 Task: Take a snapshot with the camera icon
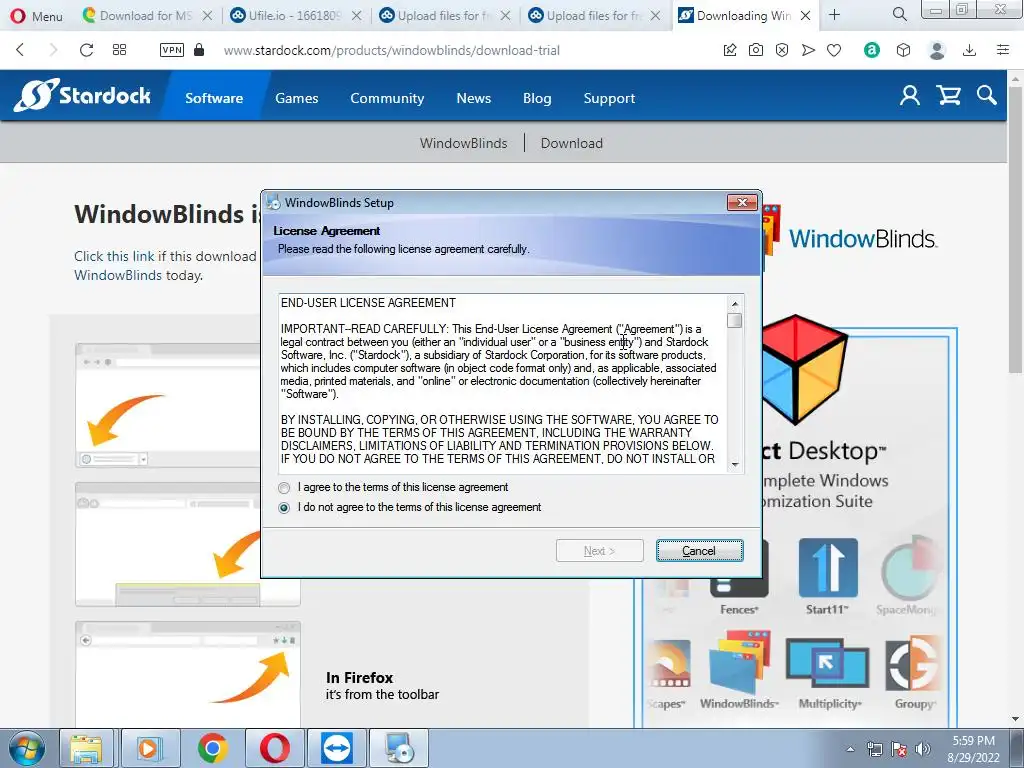(756, 50)
